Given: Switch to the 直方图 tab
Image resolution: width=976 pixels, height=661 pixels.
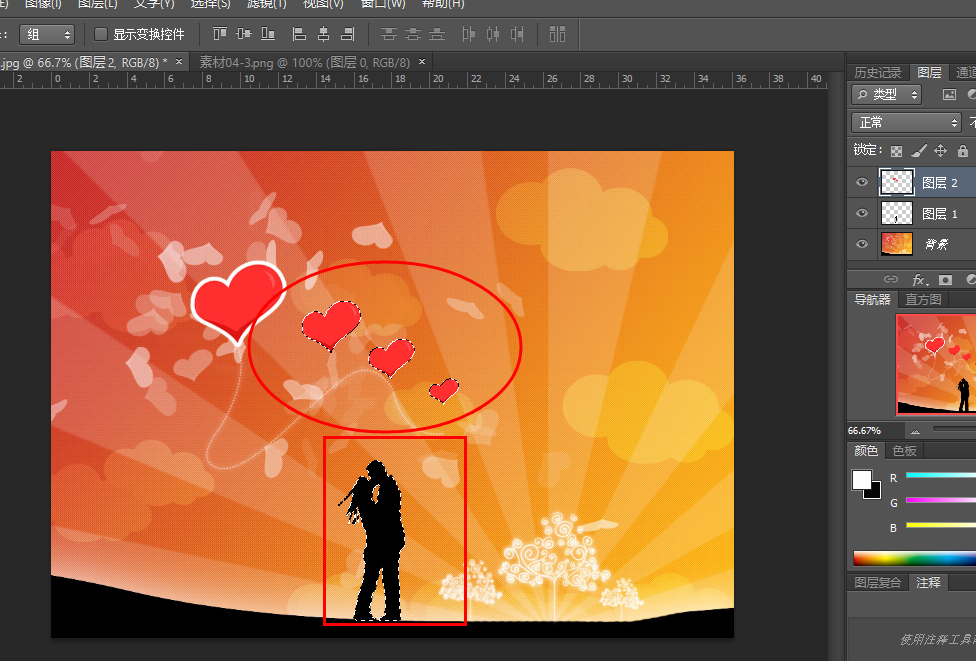Looking at the screenshot, I should point(923,299).
